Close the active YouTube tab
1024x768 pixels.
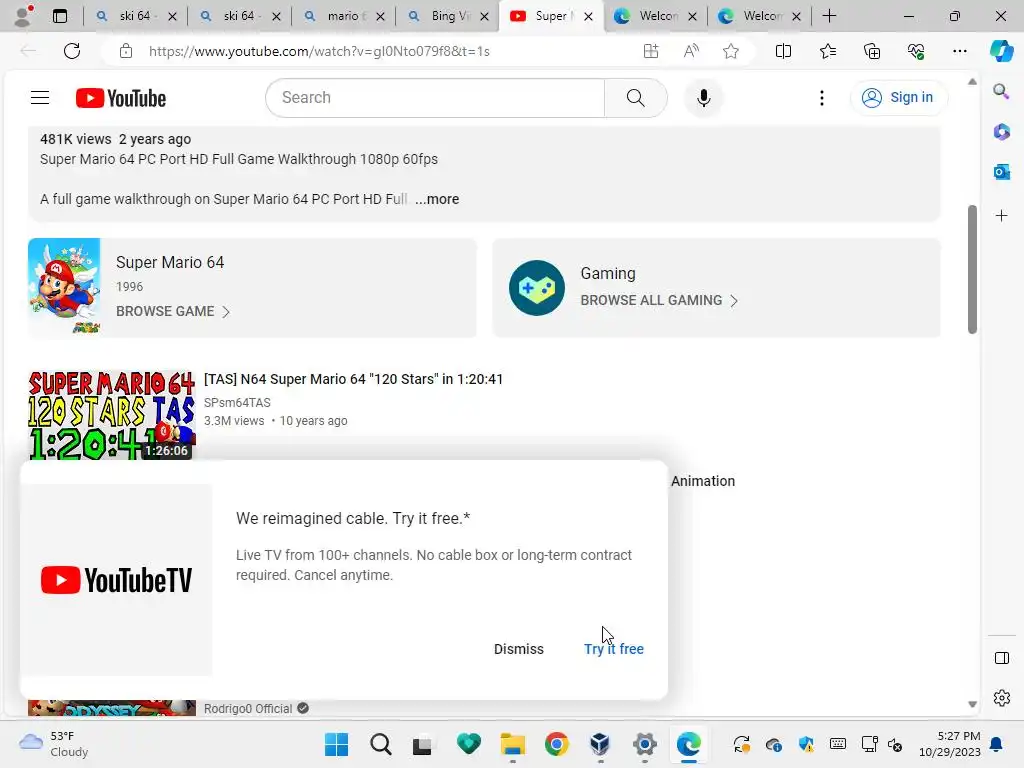tap(588, 16)
